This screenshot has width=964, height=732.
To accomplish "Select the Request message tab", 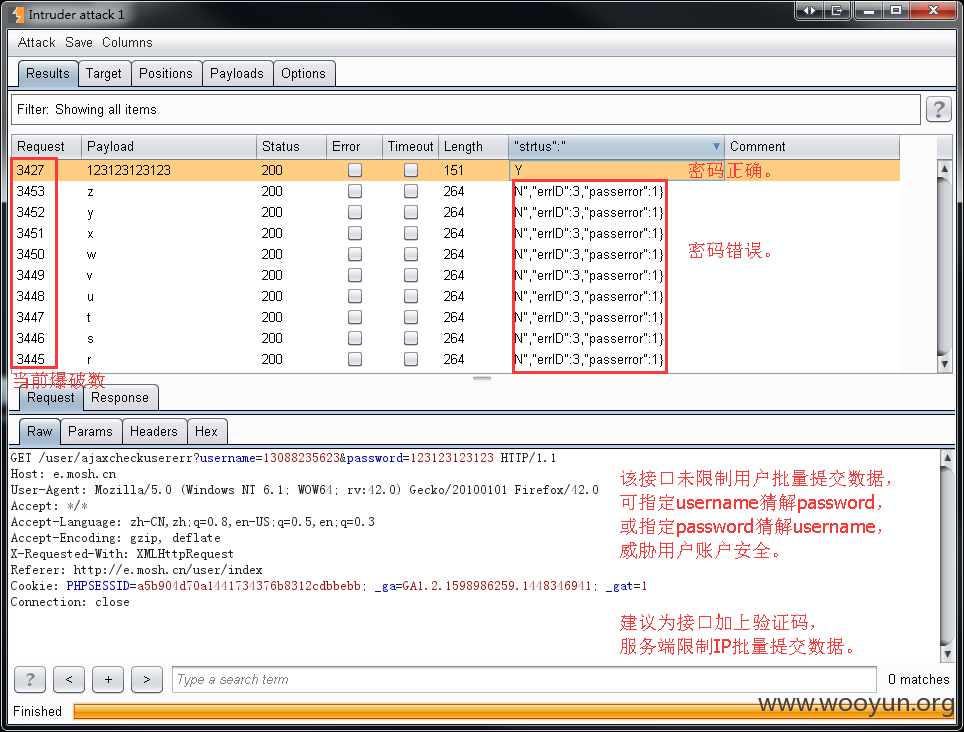I will pos(50,398).
